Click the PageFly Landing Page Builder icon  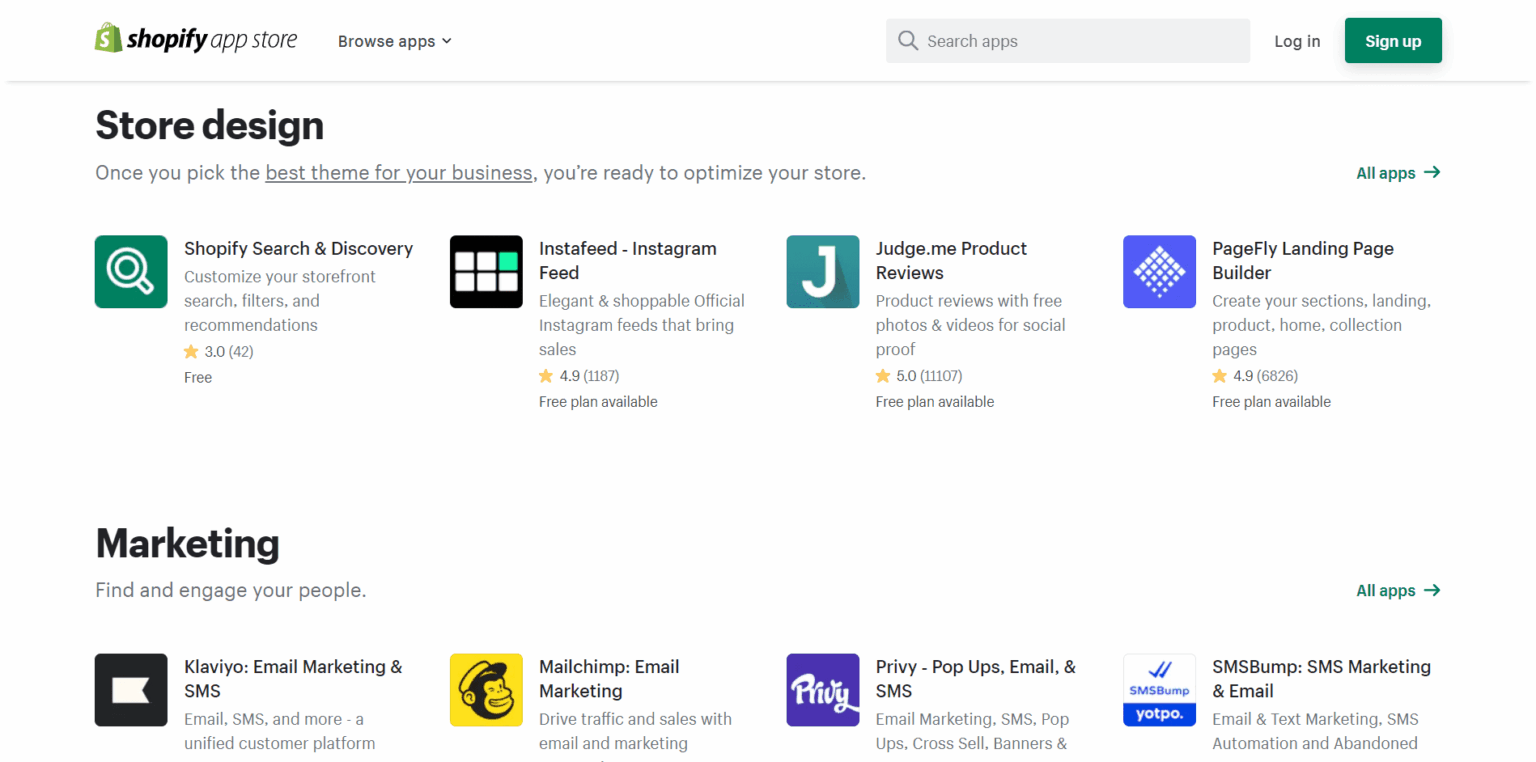(1159, 271)
